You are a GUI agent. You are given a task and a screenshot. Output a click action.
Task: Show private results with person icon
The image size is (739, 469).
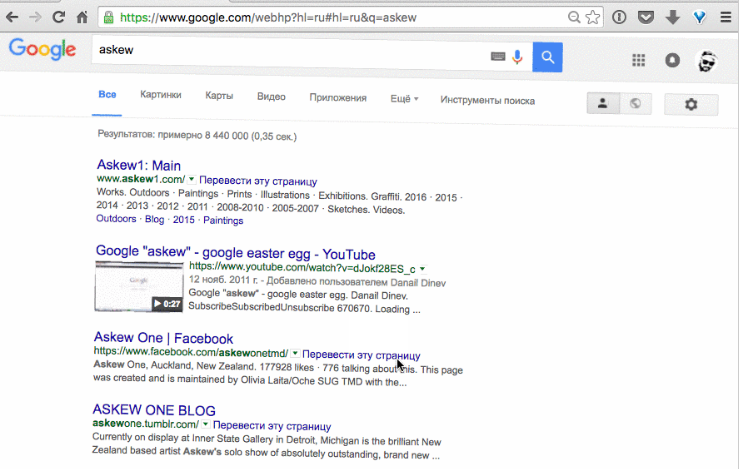click(x=603, y=103)
